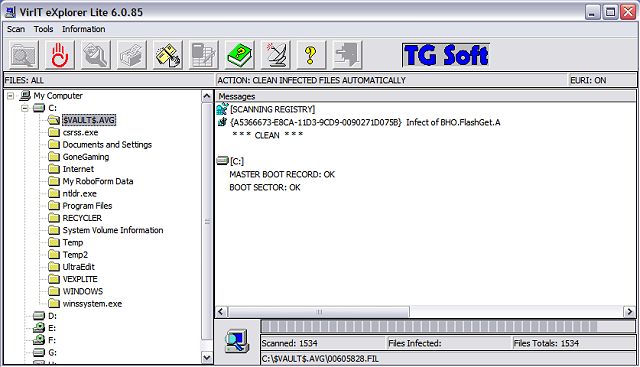Screen dimensions: 640x367
Task: Click the Messages scroll right arrow
Action: coord(629,312)
